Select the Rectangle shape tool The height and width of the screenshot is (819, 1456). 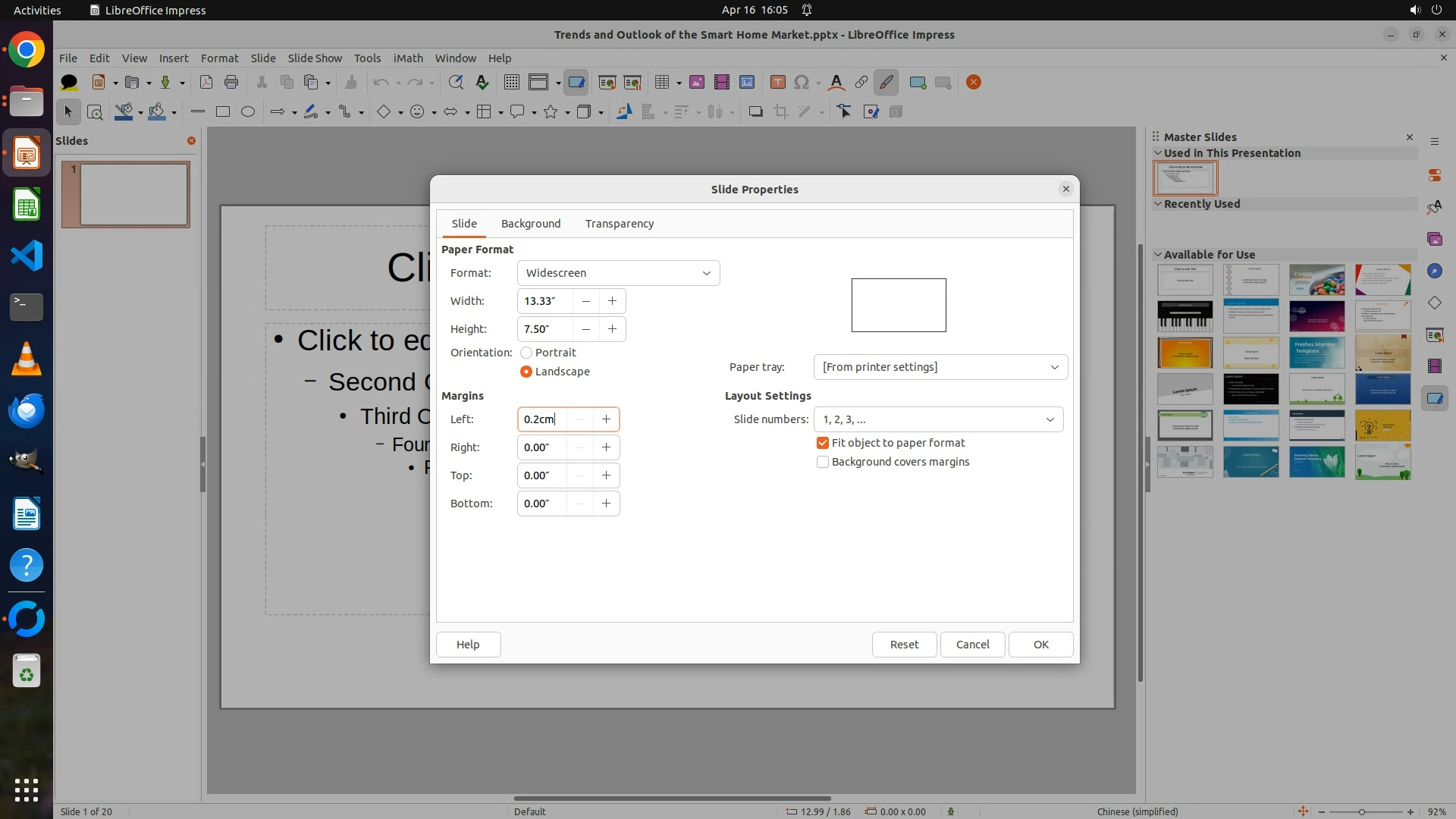click(223, 112)
